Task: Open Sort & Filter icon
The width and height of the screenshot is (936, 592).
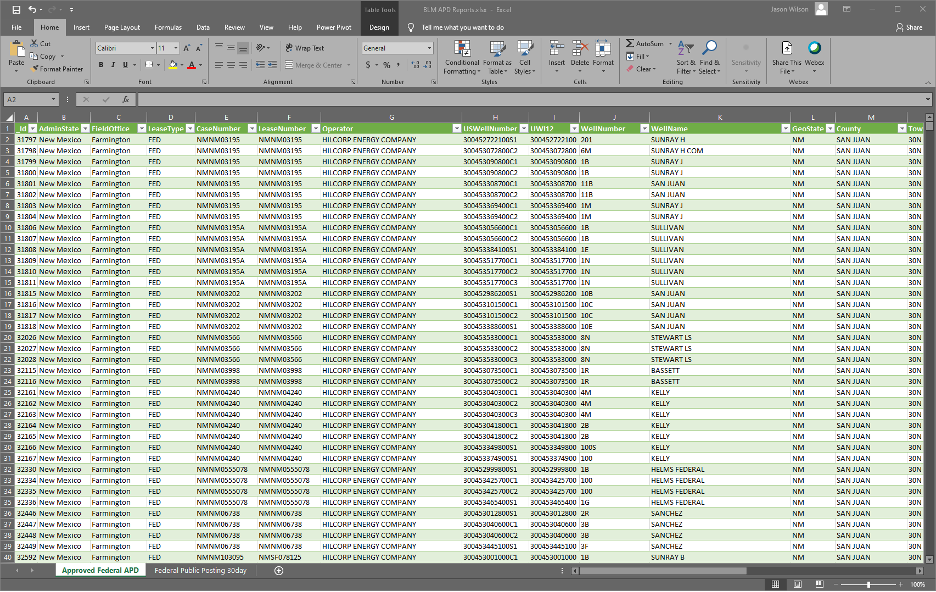Action: [685, 48]
